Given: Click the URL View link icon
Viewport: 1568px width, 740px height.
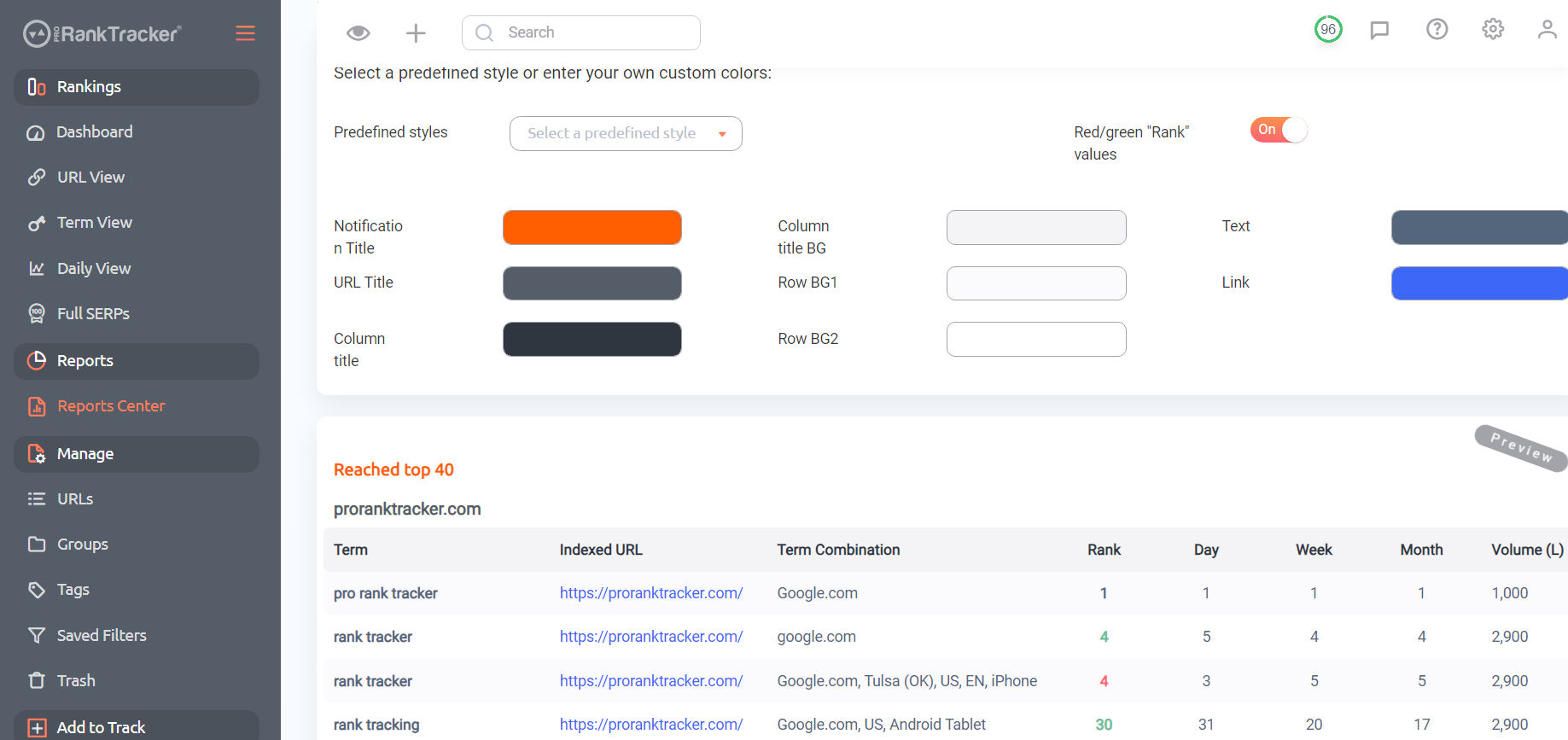Looking at the screenshot, I should [36, 178].
